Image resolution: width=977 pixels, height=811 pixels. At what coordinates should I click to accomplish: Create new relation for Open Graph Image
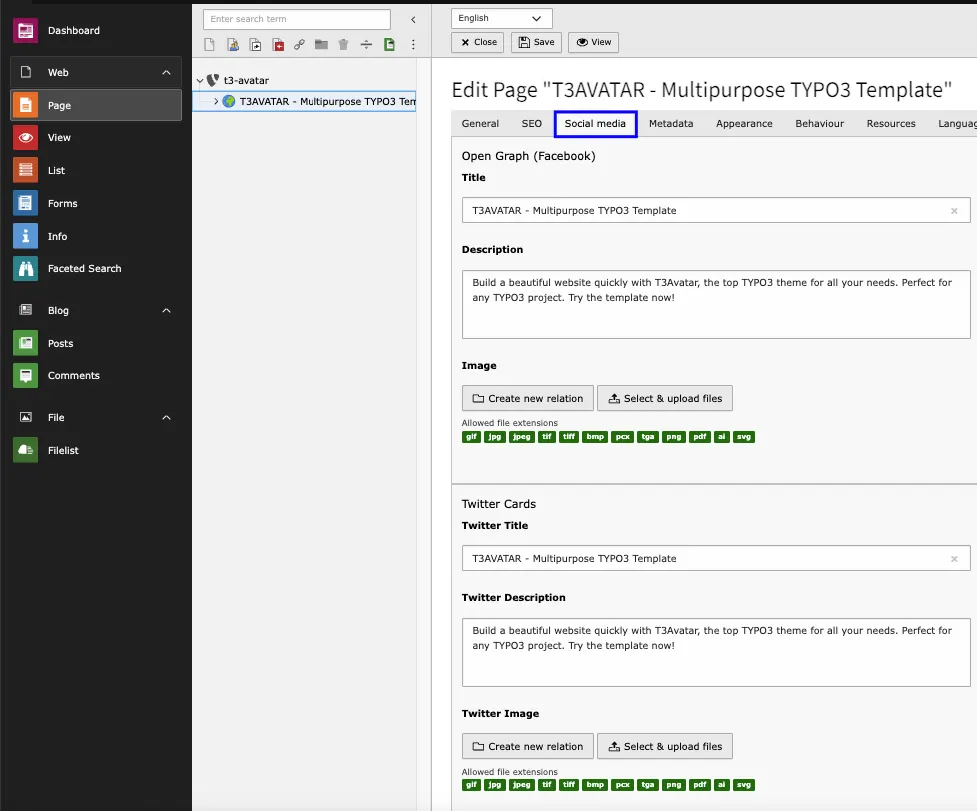528,398
